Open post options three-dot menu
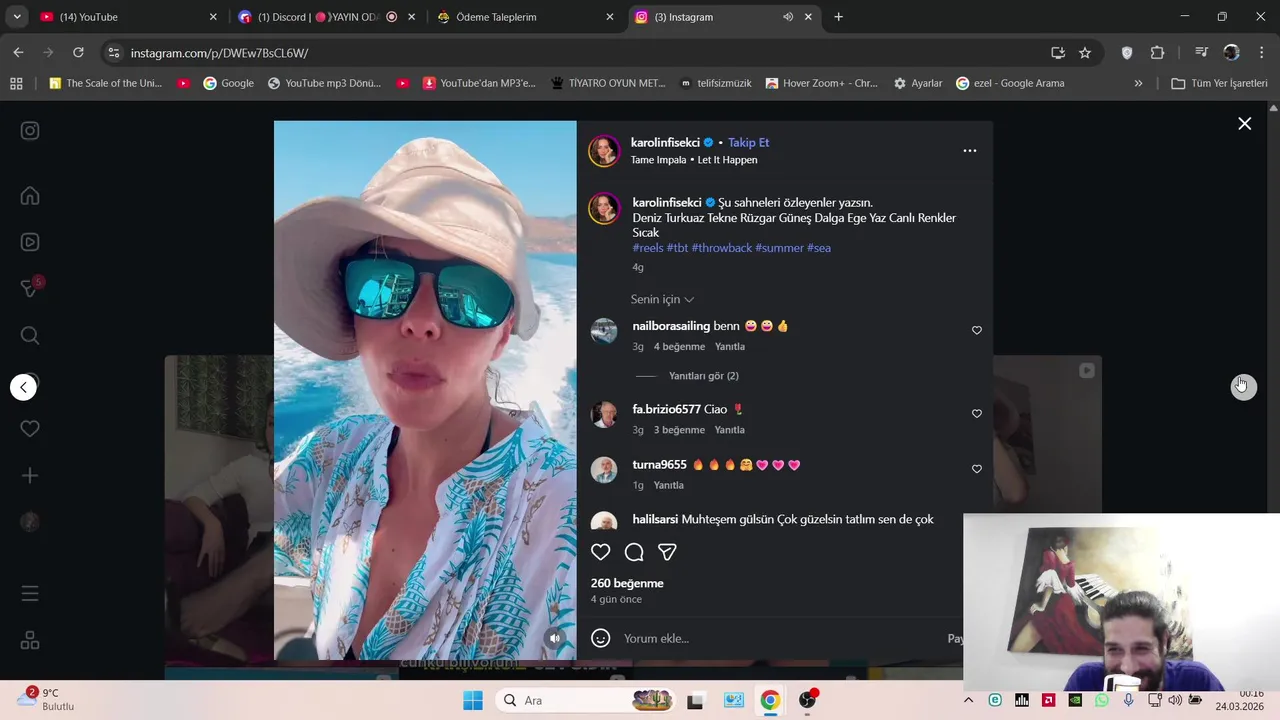1280x720 pixels. pos(969,151)
